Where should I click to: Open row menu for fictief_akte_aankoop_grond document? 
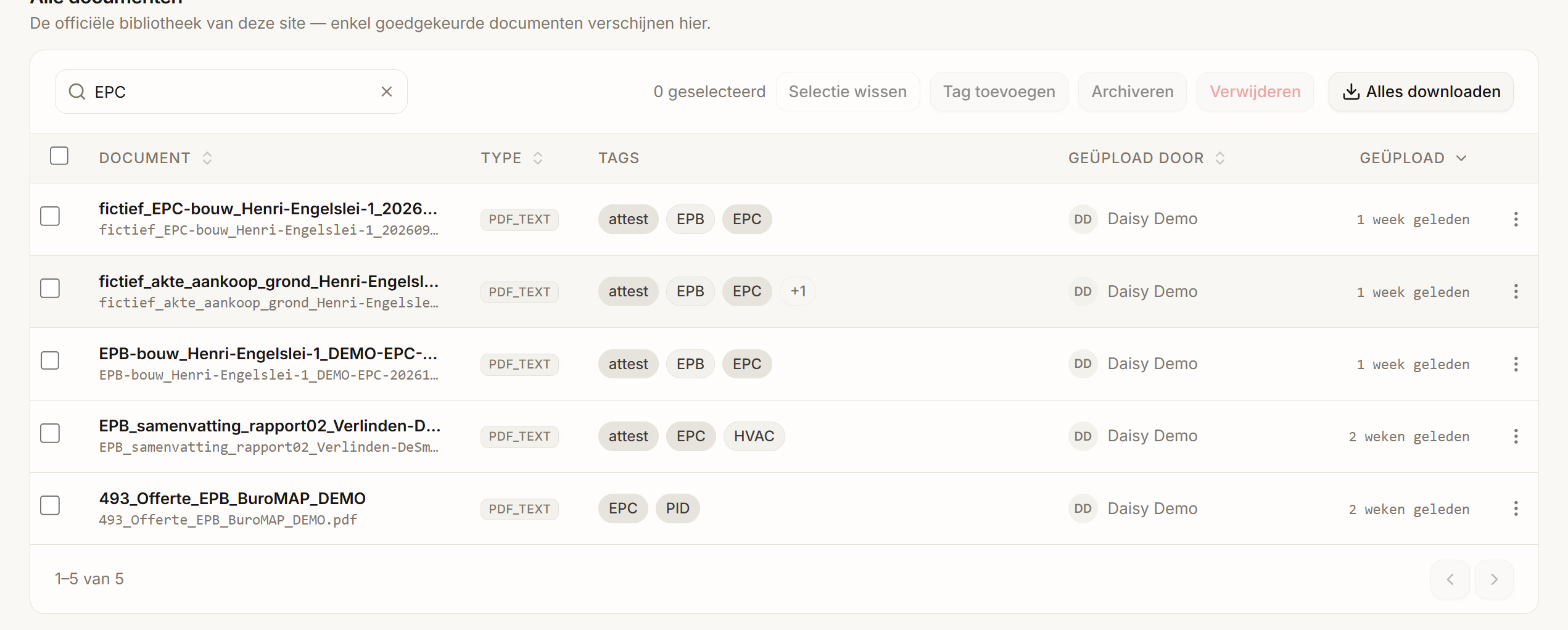click(1516, 292)
